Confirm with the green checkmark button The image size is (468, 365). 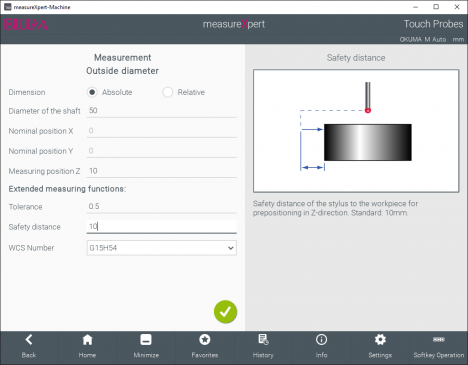[x=225, y=312]
